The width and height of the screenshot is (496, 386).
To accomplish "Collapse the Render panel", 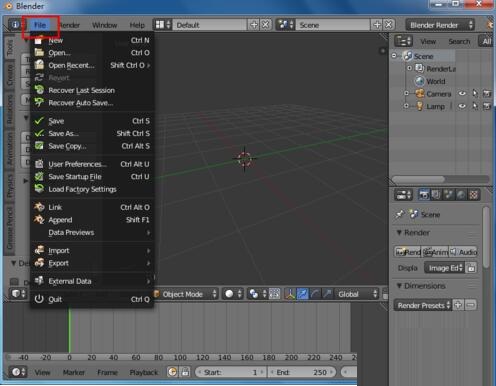I will [399, 232].
